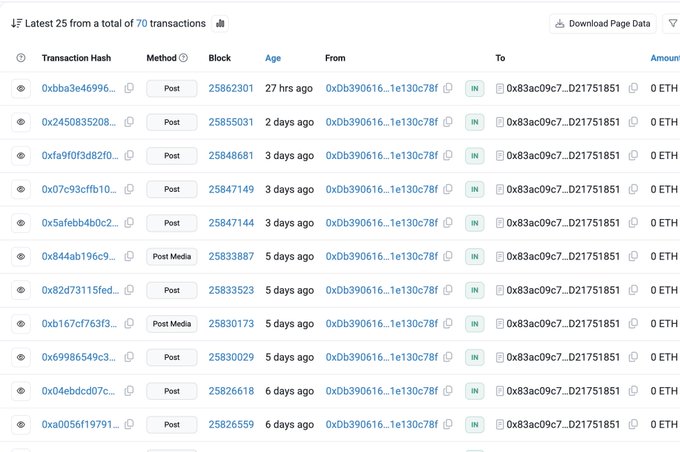
Task: Preview transaction 0xbba3e46996 with eye icon
Action: [x=21, y=88]
